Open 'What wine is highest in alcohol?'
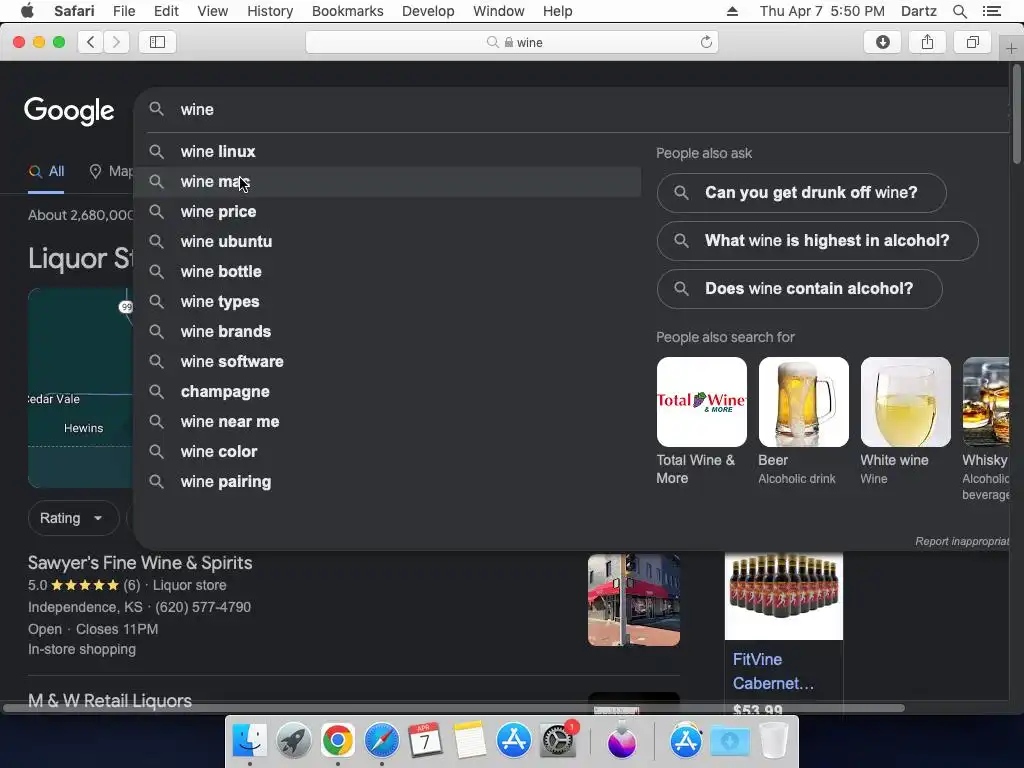The image size is (1024, 768). coord(818,241)
